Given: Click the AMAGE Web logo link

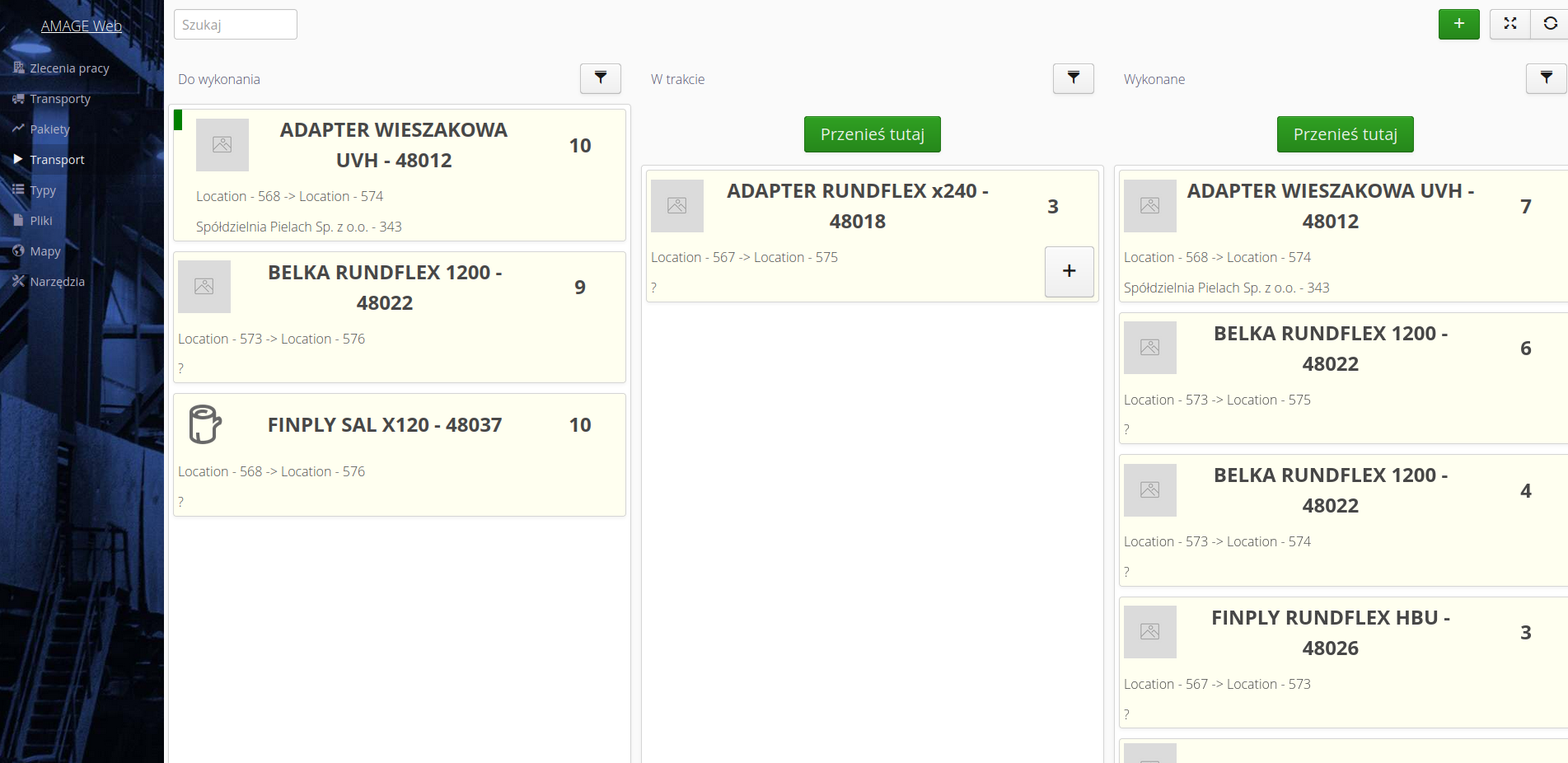Looking at the screenshot, I should [81, 26].
